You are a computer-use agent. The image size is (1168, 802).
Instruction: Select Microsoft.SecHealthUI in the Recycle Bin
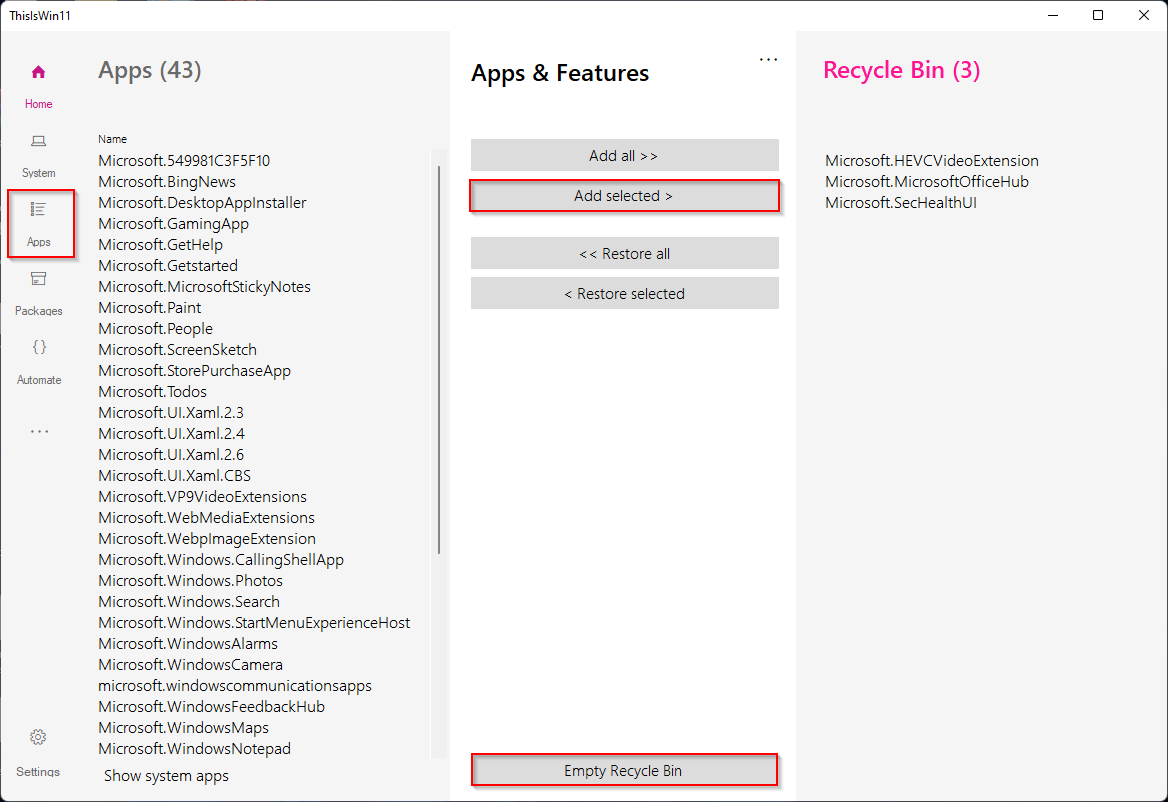tap(901, 203)
